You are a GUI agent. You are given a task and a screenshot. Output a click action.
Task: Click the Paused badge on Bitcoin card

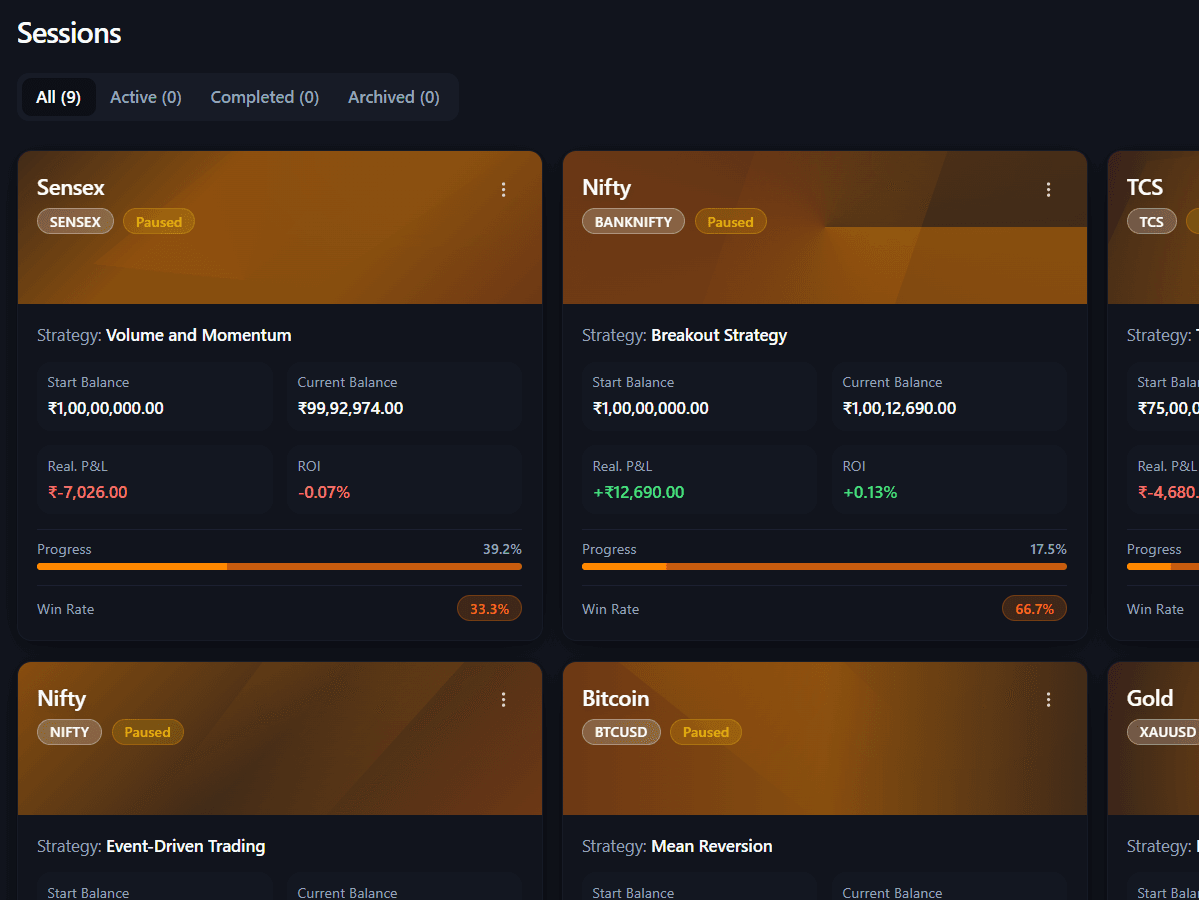click(706, 732)
